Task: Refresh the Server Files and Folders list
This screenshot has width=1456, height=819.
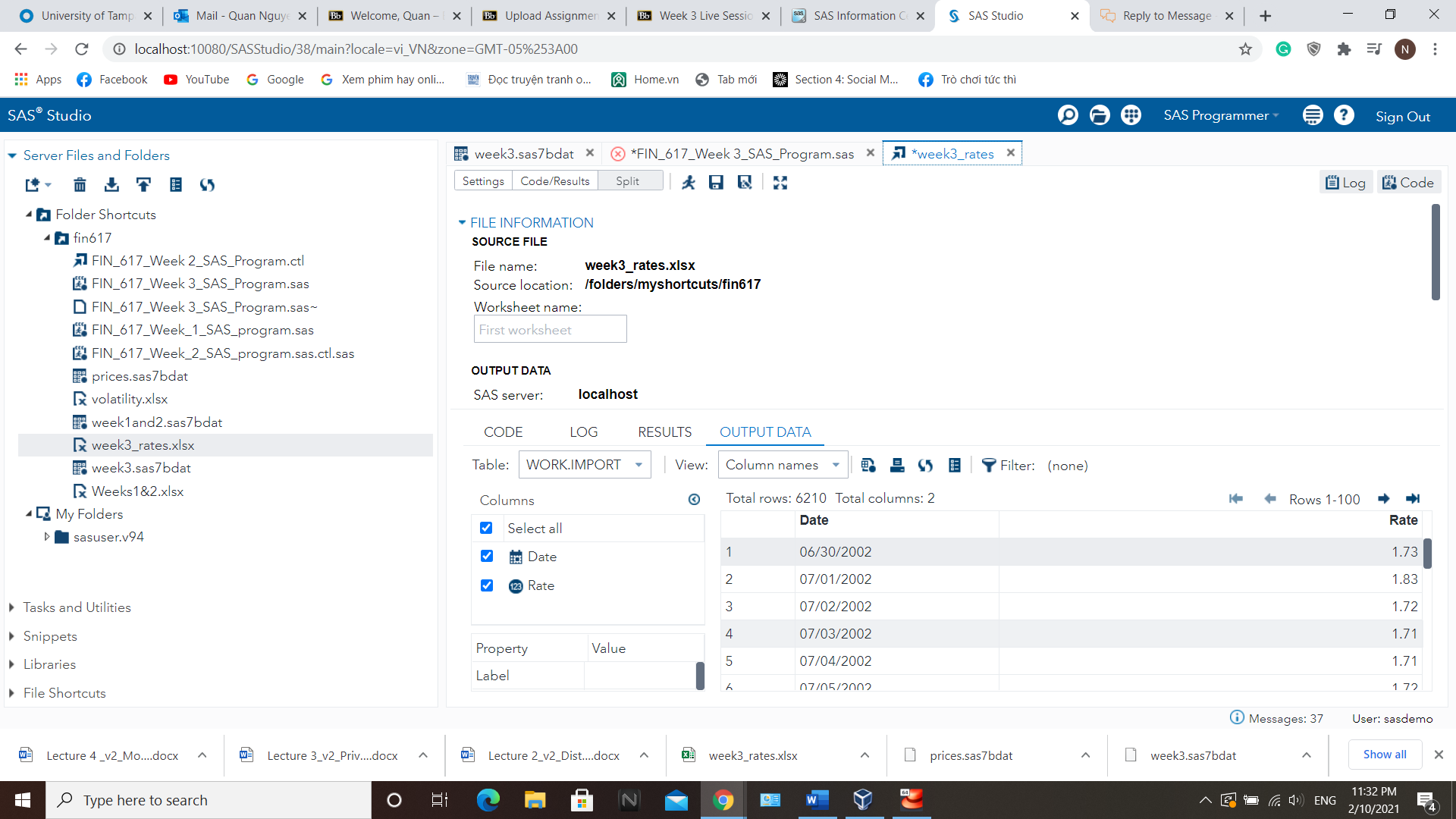Action: click(x=207, y=184)
